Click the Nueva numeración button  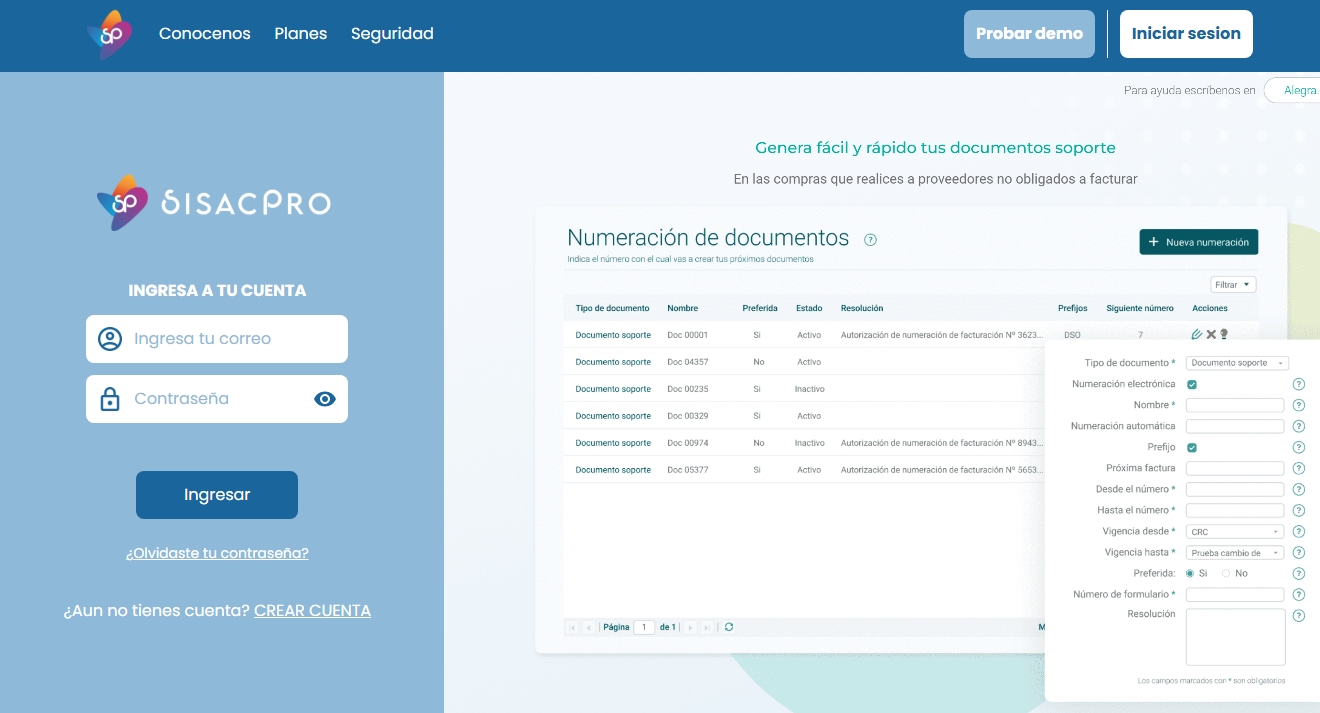pos(1199,242)
